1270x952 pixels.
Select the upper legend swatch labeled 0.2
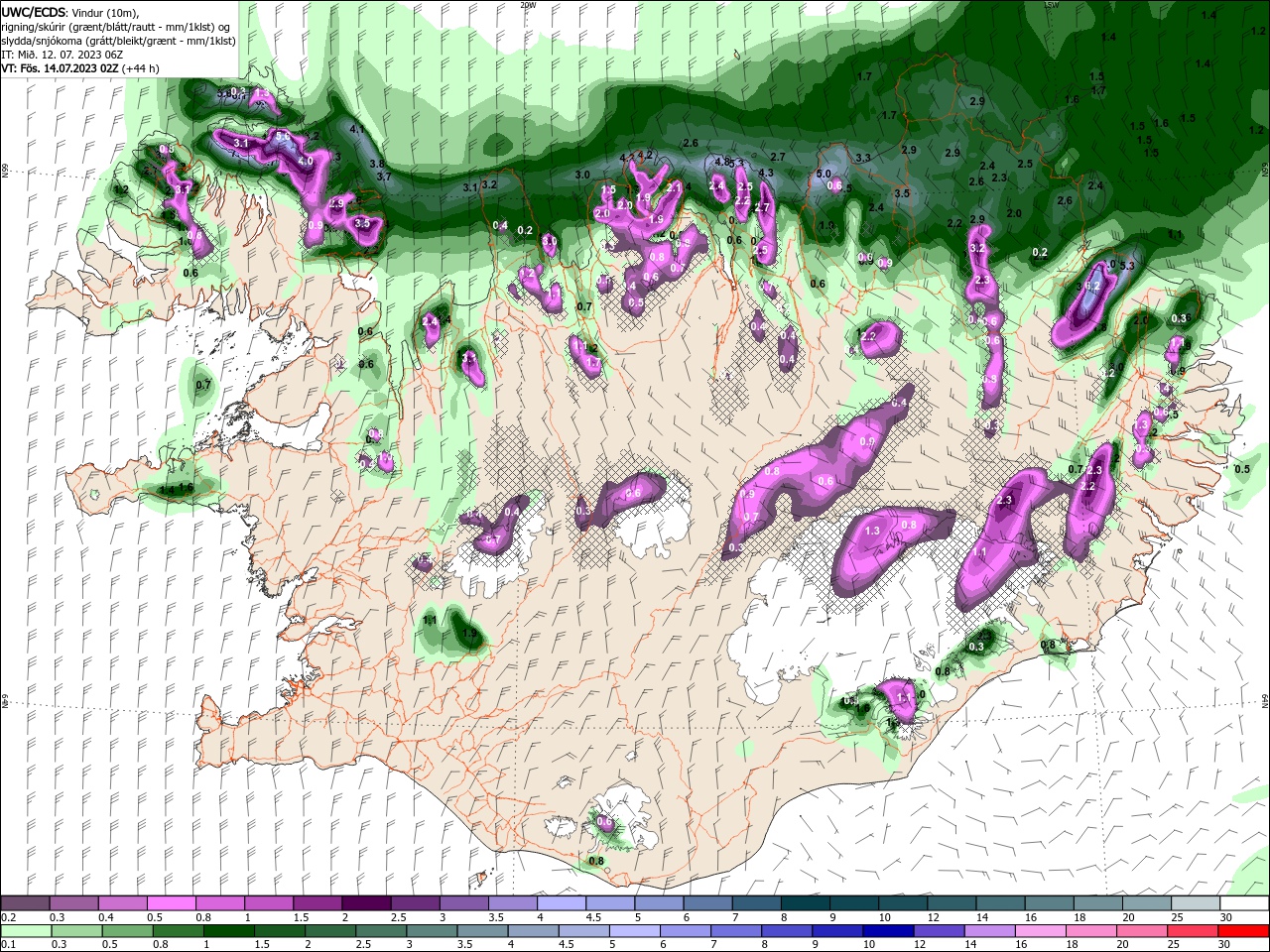point(25,903)
